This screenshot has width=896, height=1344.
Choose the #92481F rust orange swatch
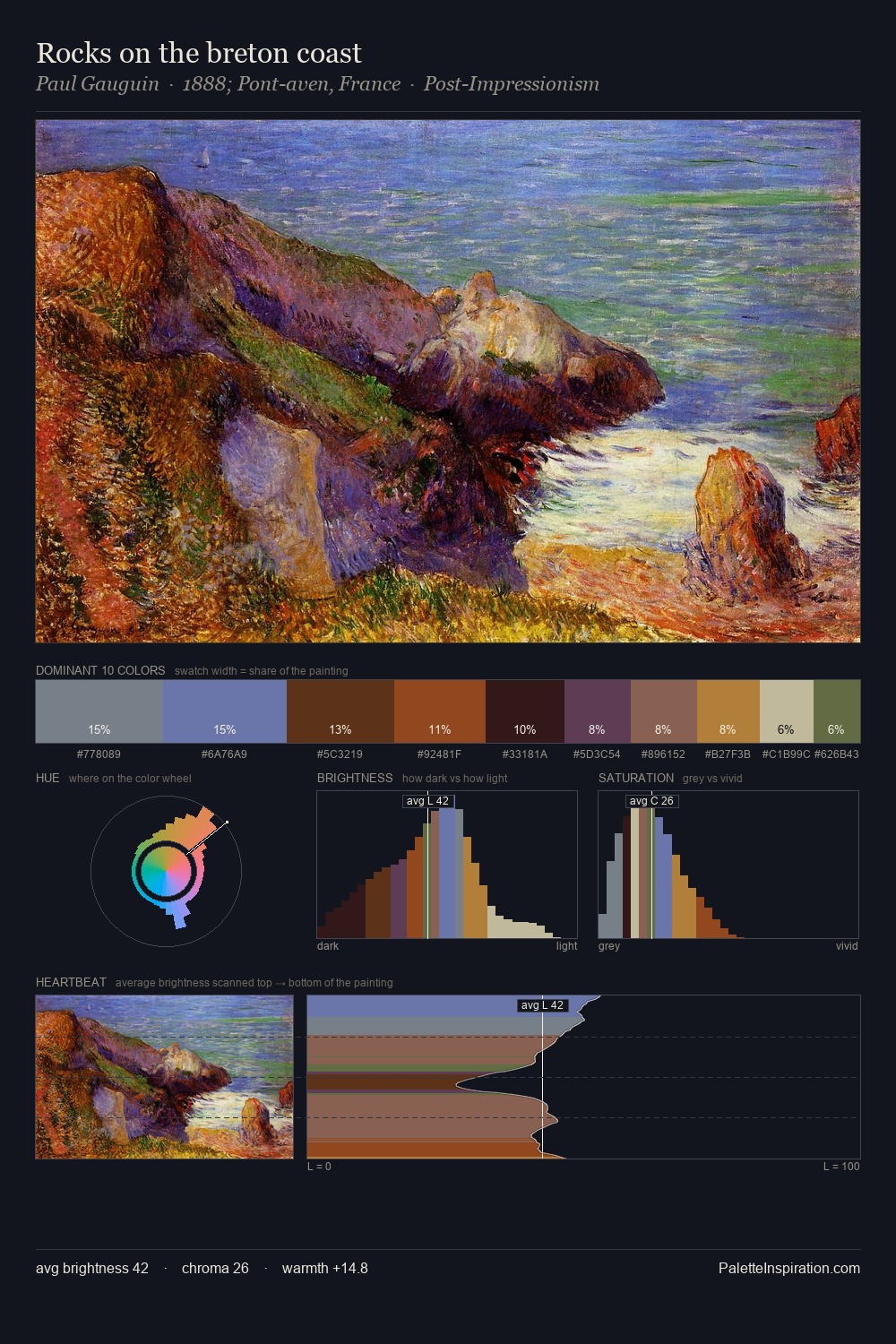coord(440,711)
